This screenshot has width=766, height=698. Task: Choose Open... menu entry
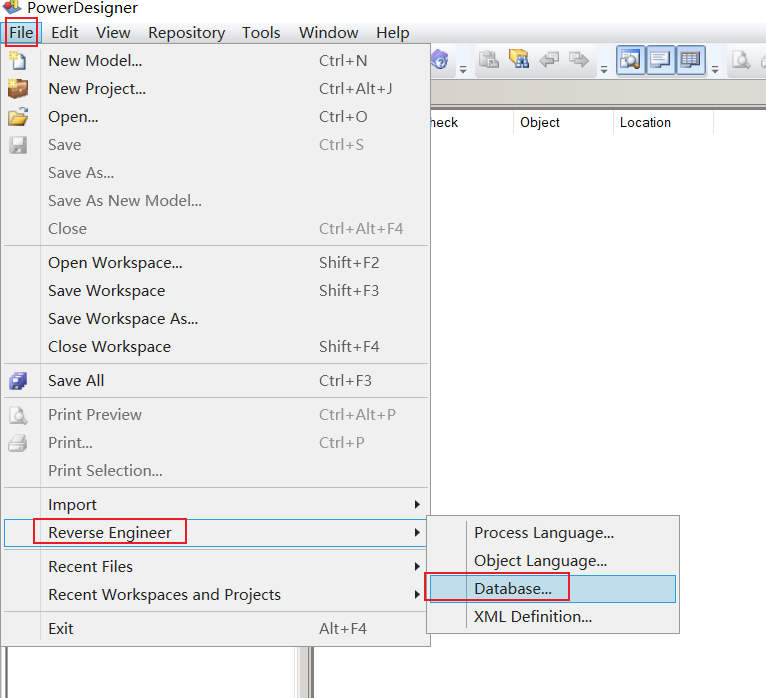click(216, 117)
